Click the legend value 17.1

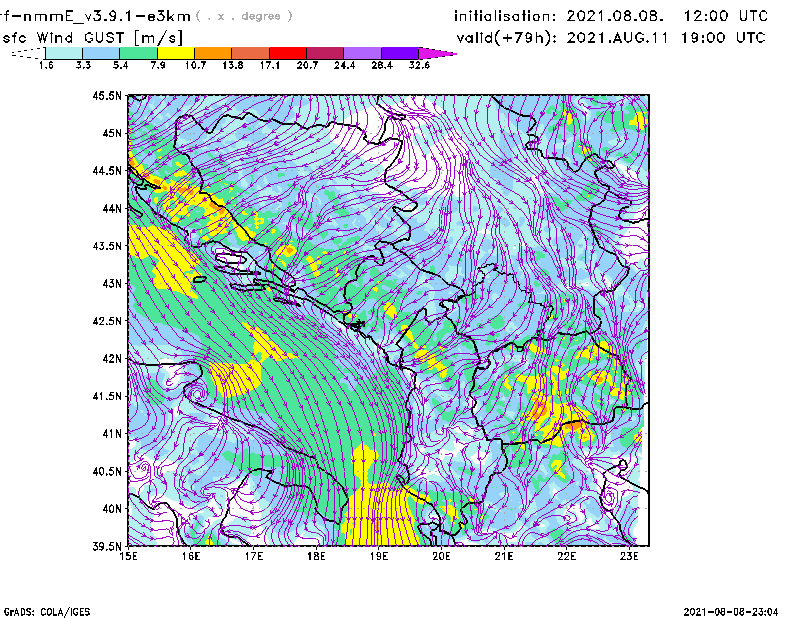coord(270,65)
